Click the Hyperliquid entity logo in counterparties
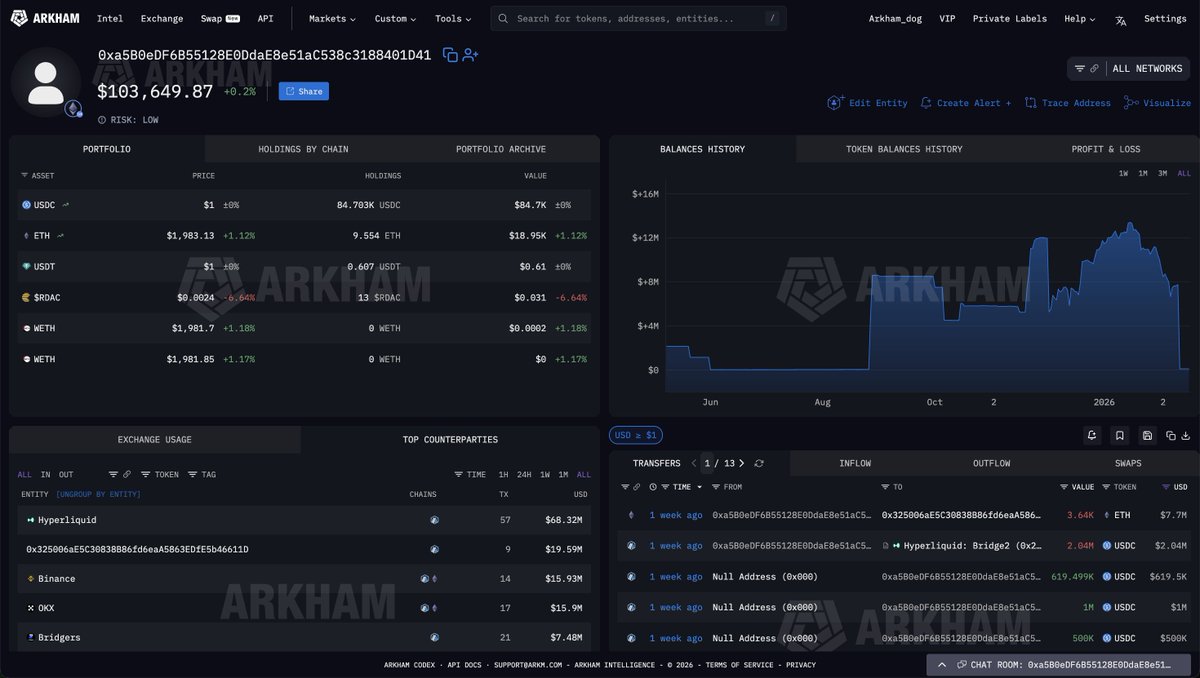Image resolution: width=1200 pixels, height=678 pixels. (x=31, y=520)
